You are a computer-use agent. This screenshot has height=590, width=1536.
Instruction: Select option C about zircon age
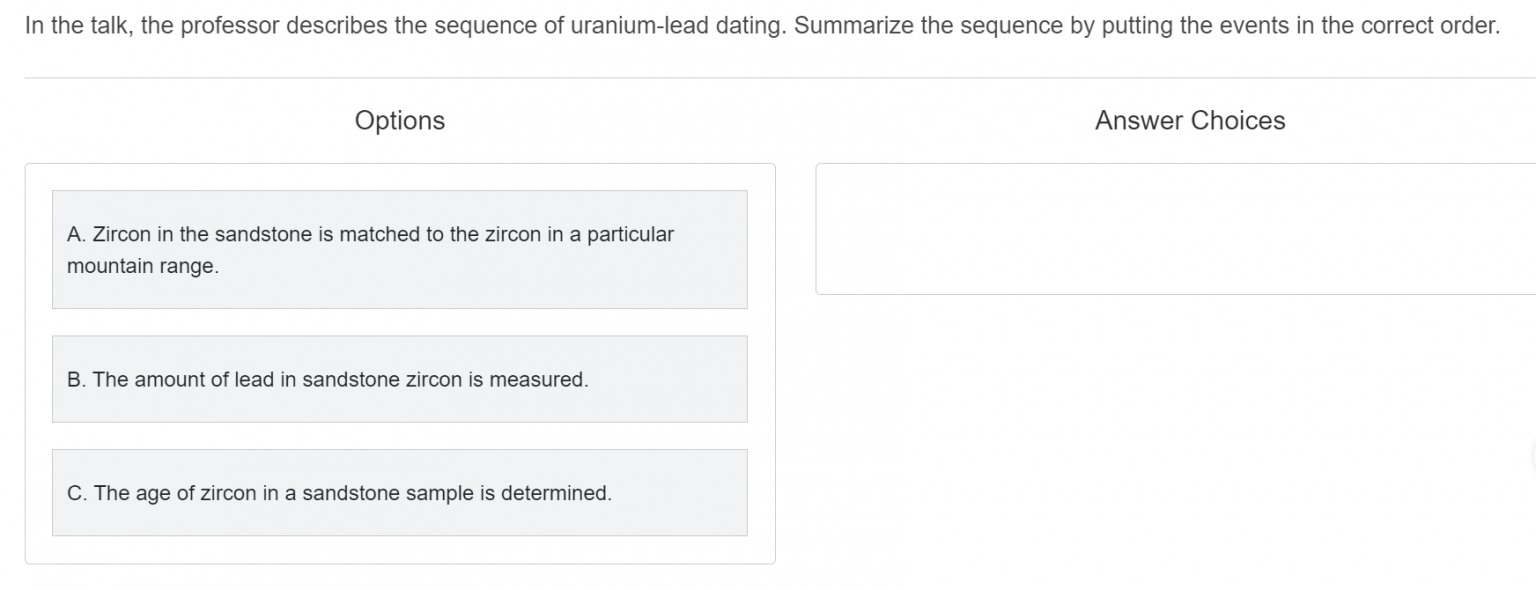399,493
